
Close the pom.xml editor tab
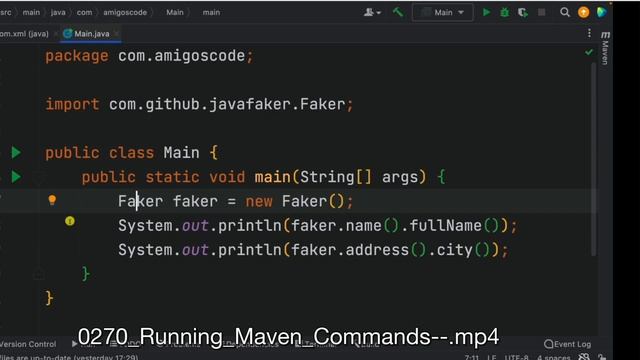[x=56, y=34]
